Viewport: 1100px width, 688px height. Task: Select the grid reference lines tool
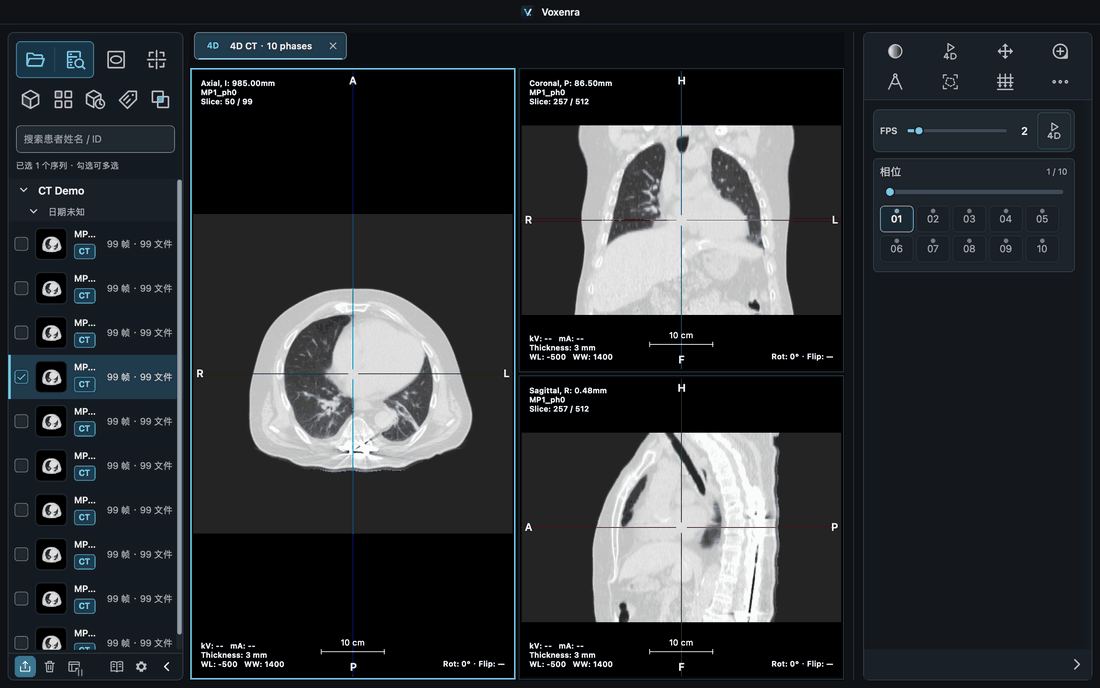(1005, 82)
